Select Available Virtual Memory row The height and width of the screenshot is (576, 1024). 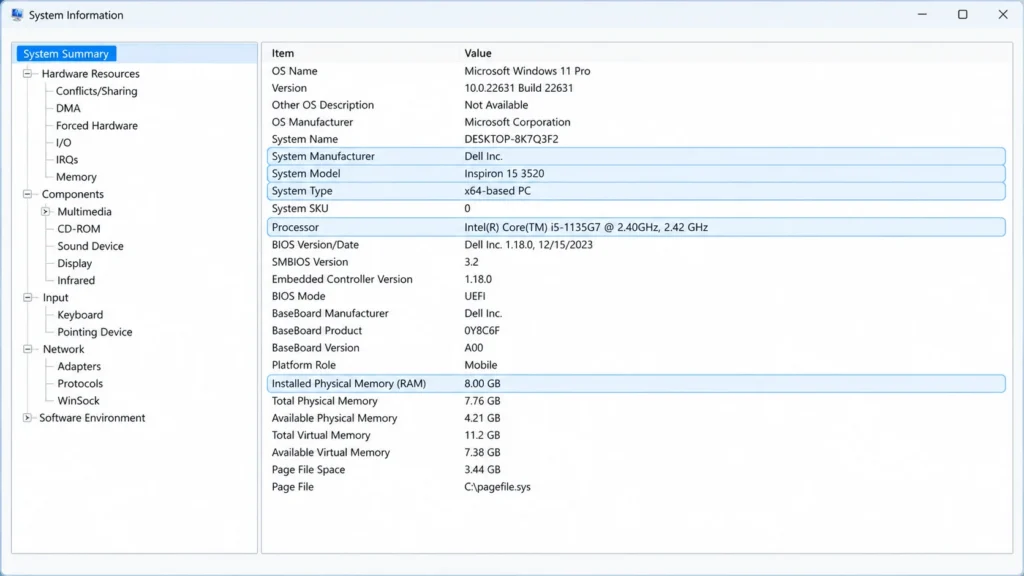click(636, 452)
